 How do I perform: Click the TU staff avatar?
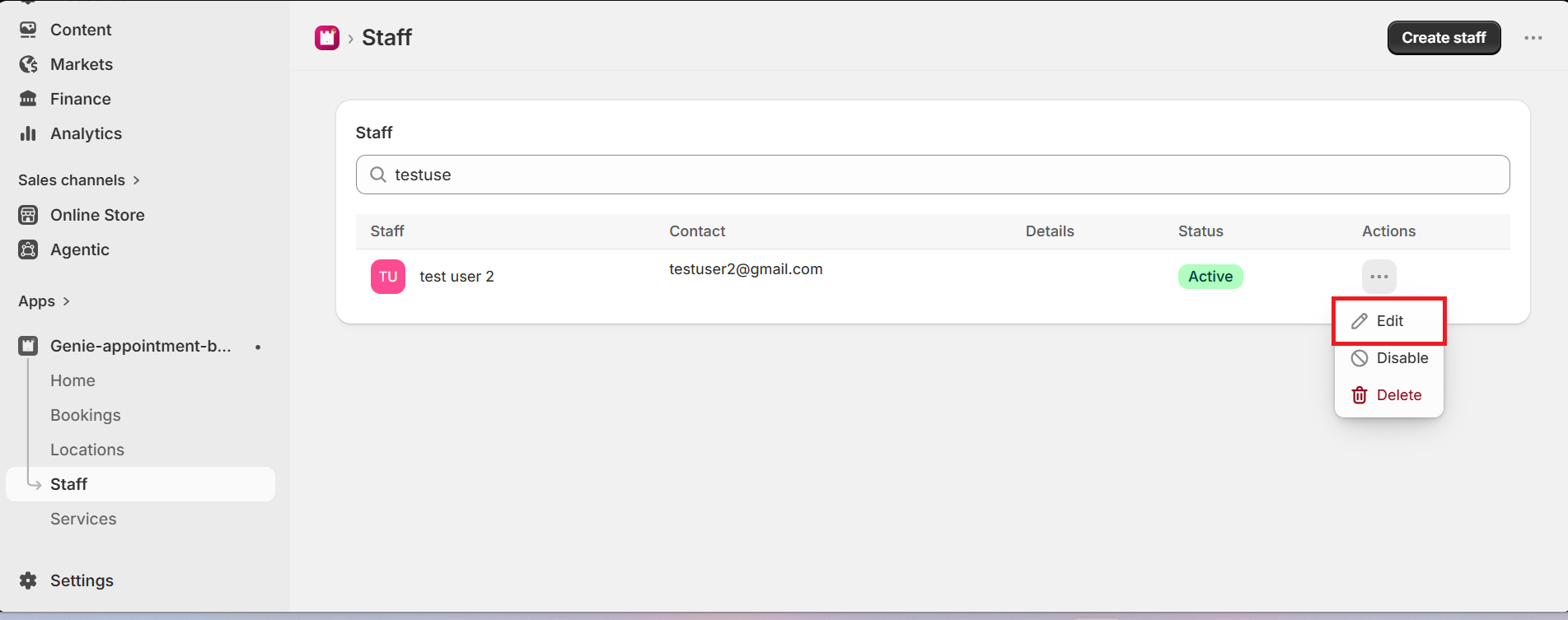coord(388,277)
